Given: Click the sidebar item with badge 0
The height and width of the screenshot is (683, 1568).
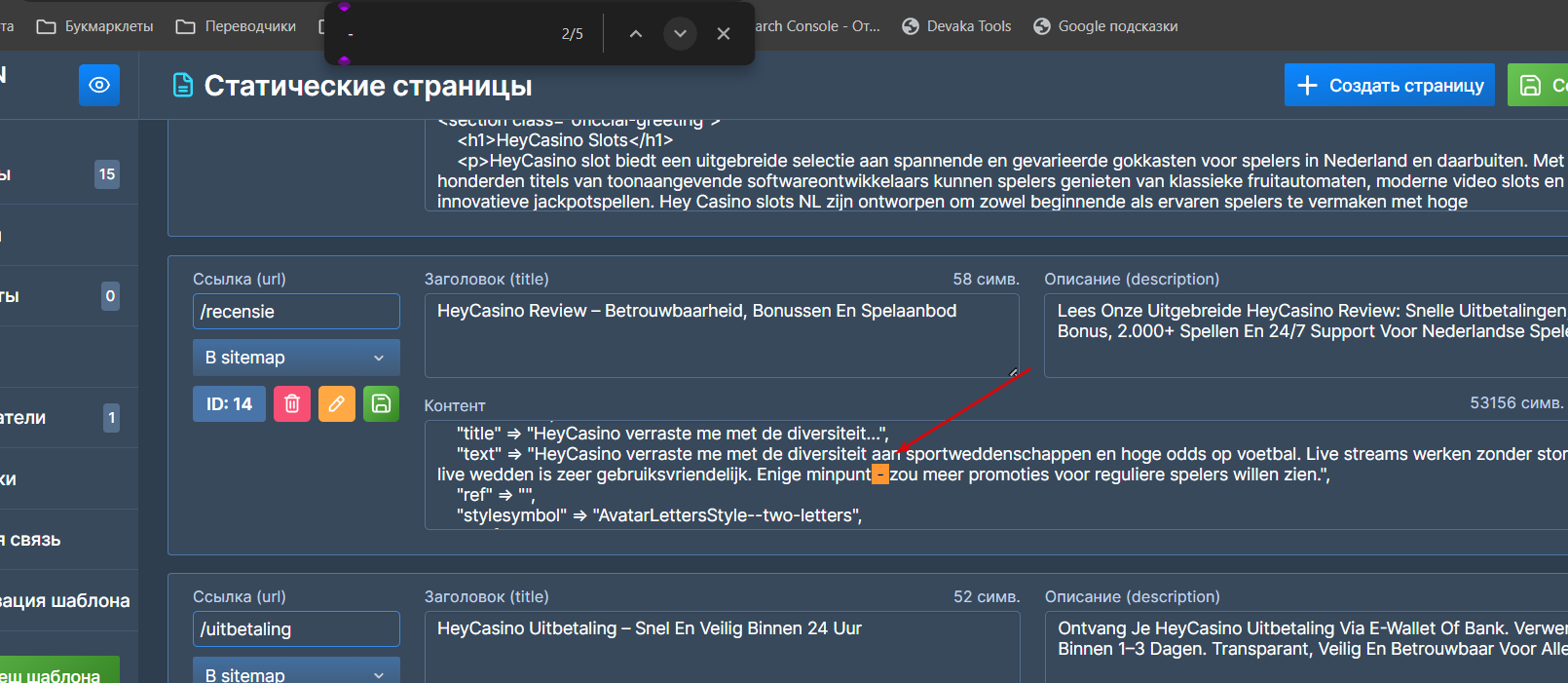Looking at the screenshot, I should (68, 296).
